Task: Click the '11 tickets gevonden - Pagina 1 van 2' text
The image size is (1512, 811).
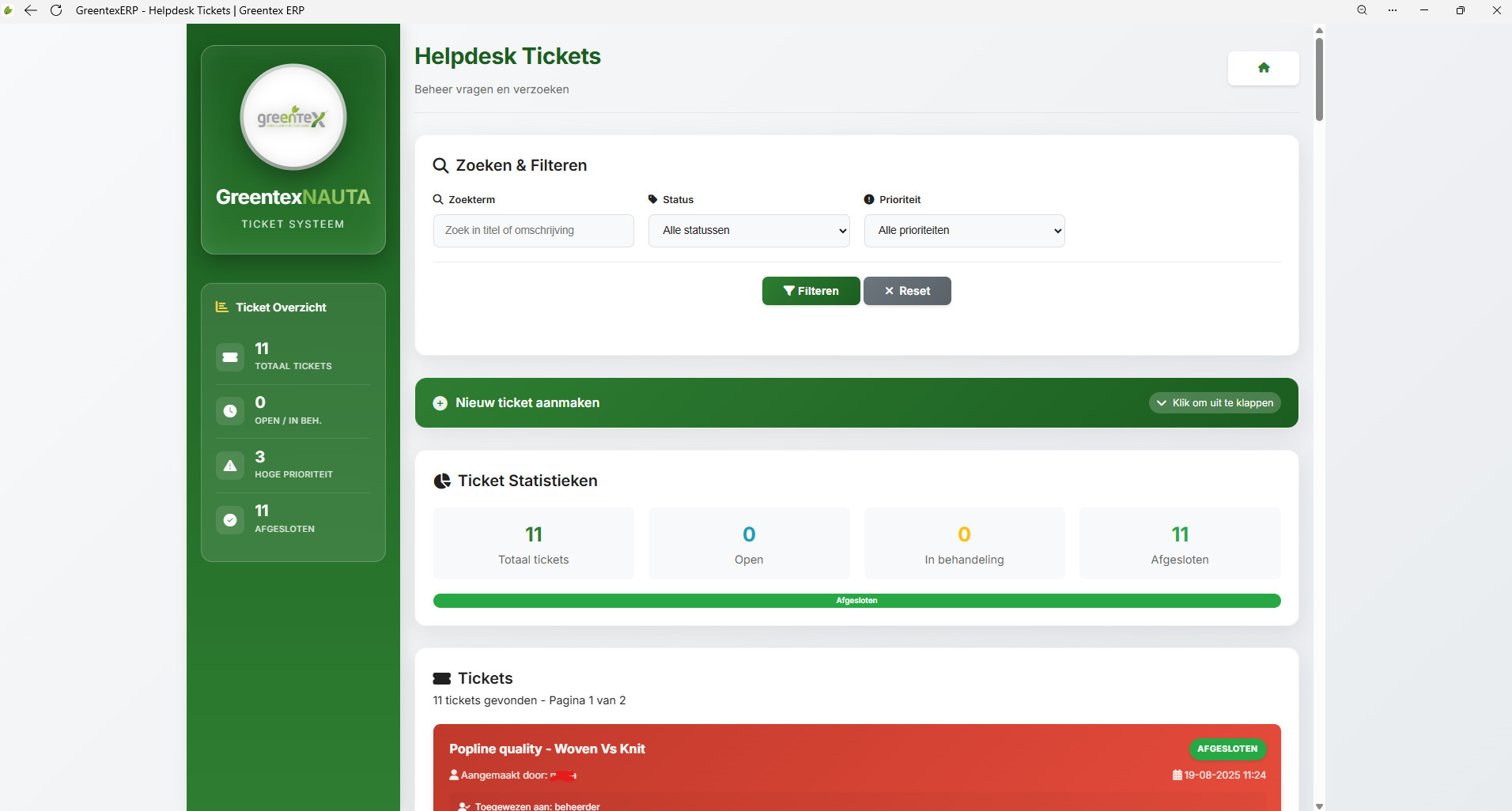Action: tap(529, 700)
